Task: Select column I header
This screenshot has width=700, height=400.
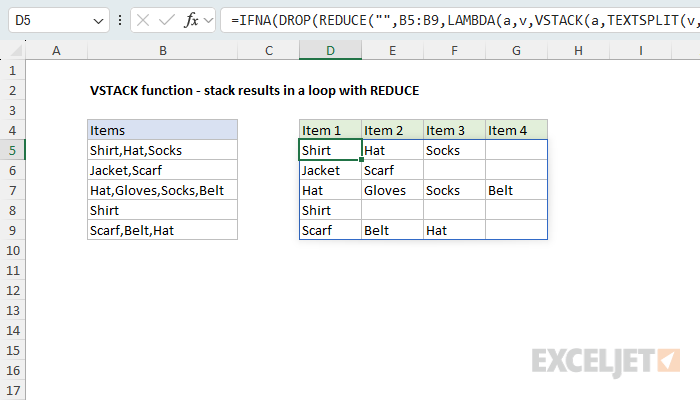Action: pyautogui.click(x=641, y=51)
